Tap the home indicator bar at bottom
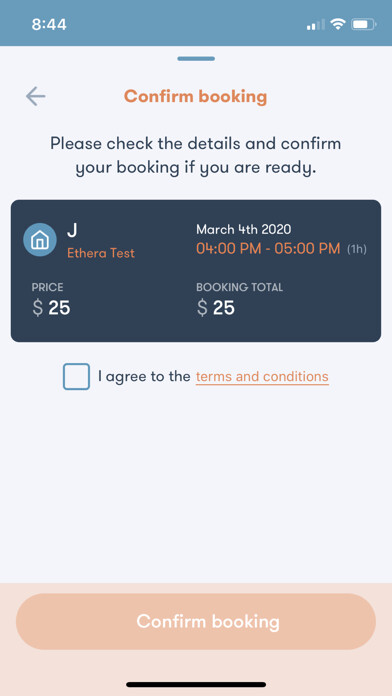Screen dimensions: 392x696 tap(196, 684)
